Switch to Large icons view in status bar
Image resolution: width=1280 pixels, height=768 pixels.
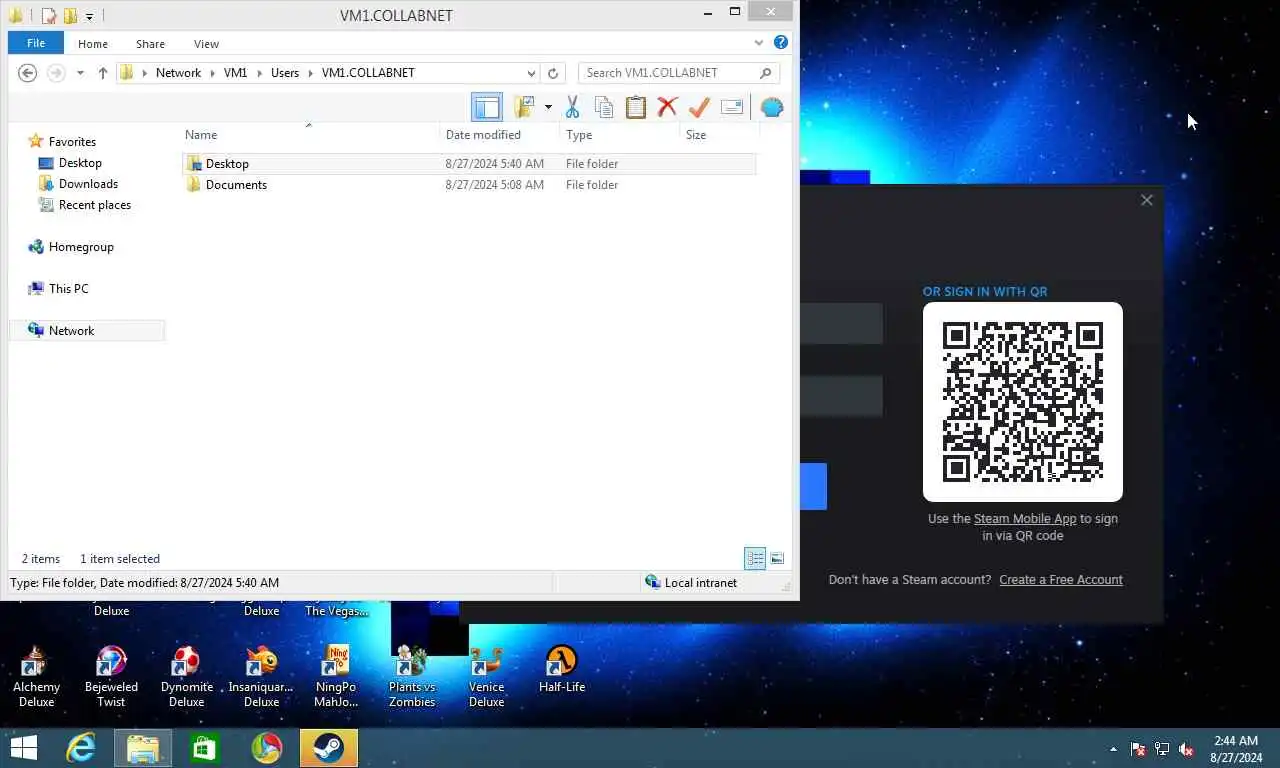click(777, 558)
